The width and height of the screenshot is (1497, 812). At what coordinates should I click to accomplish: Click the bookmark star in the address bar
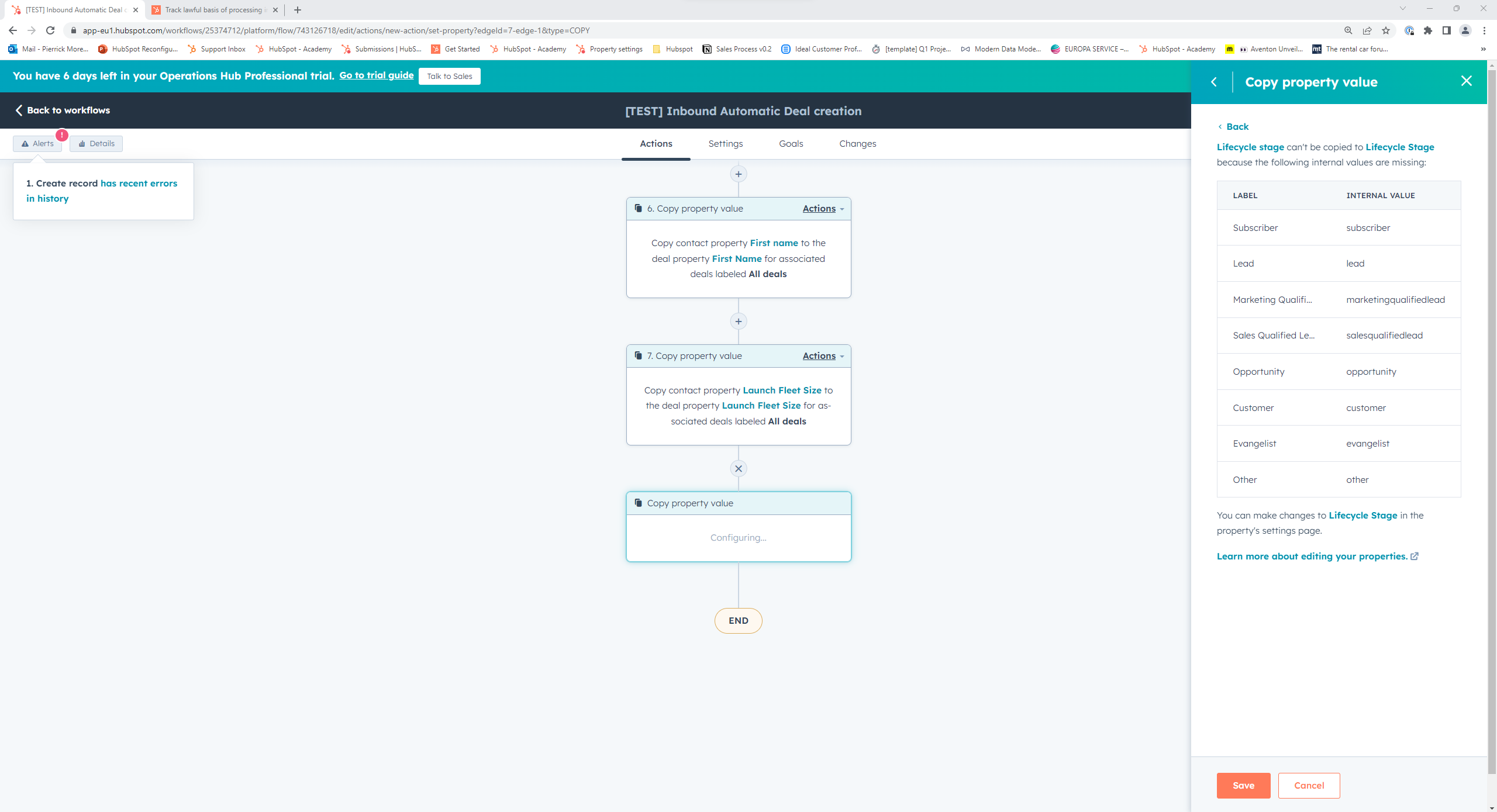(x=1386, y=30)
